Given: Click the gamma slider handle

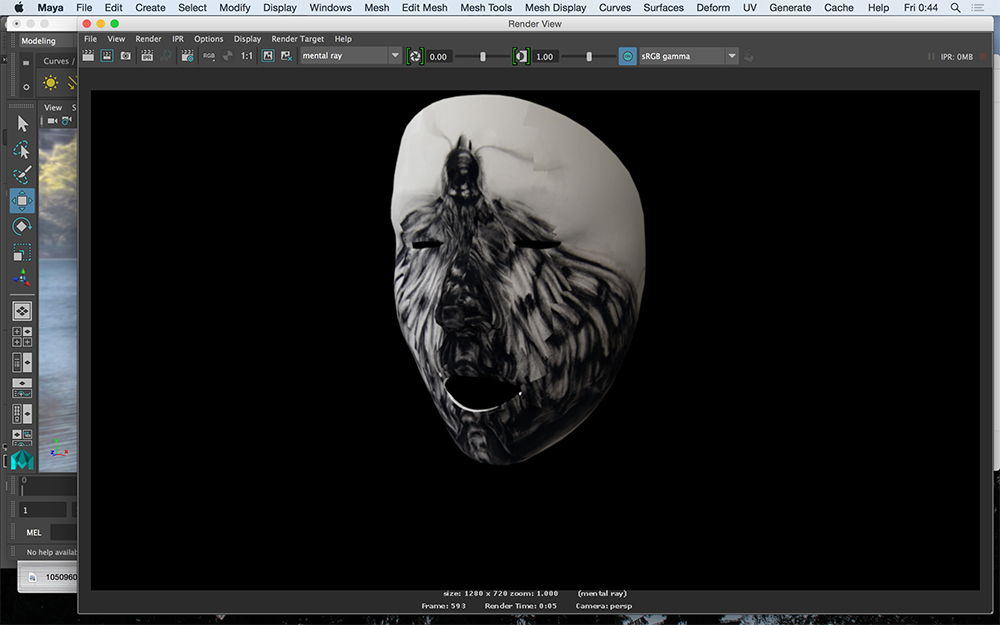Looking at the screenshot, I should (588, 56).
